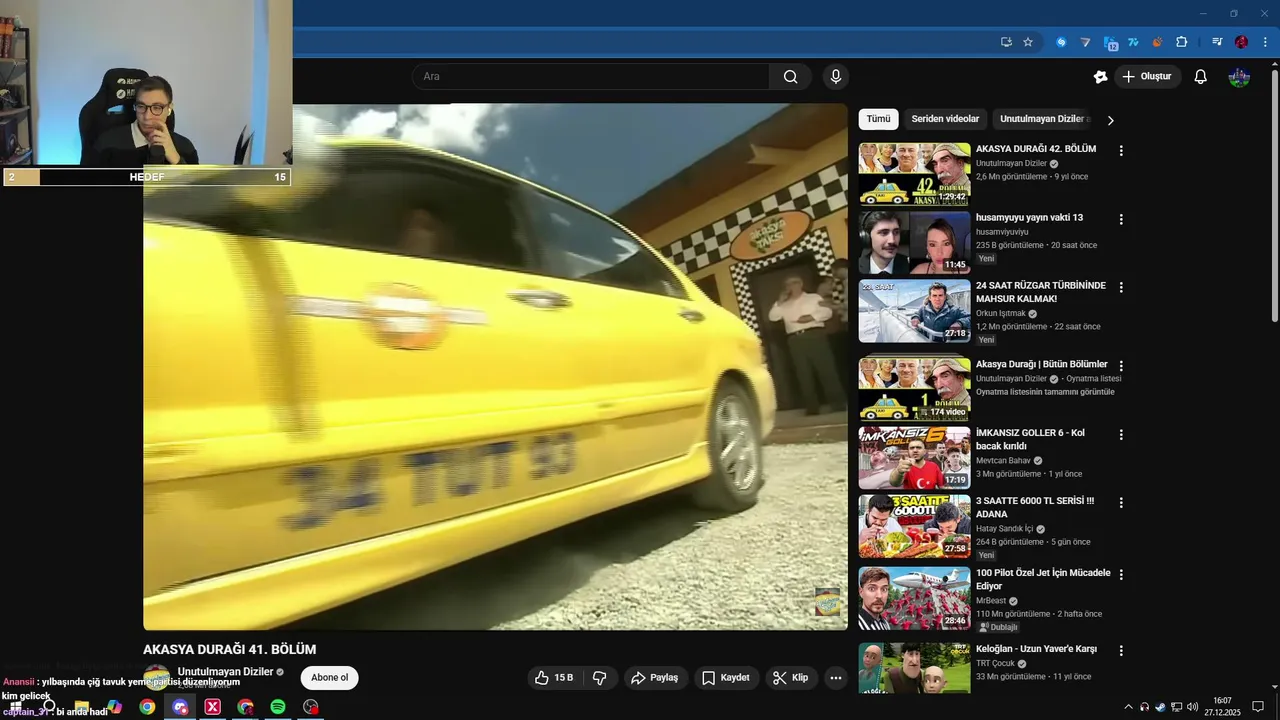Open the 174 video playlist thumbnail
1280x720 pixels.
click(x=914, y=389)
